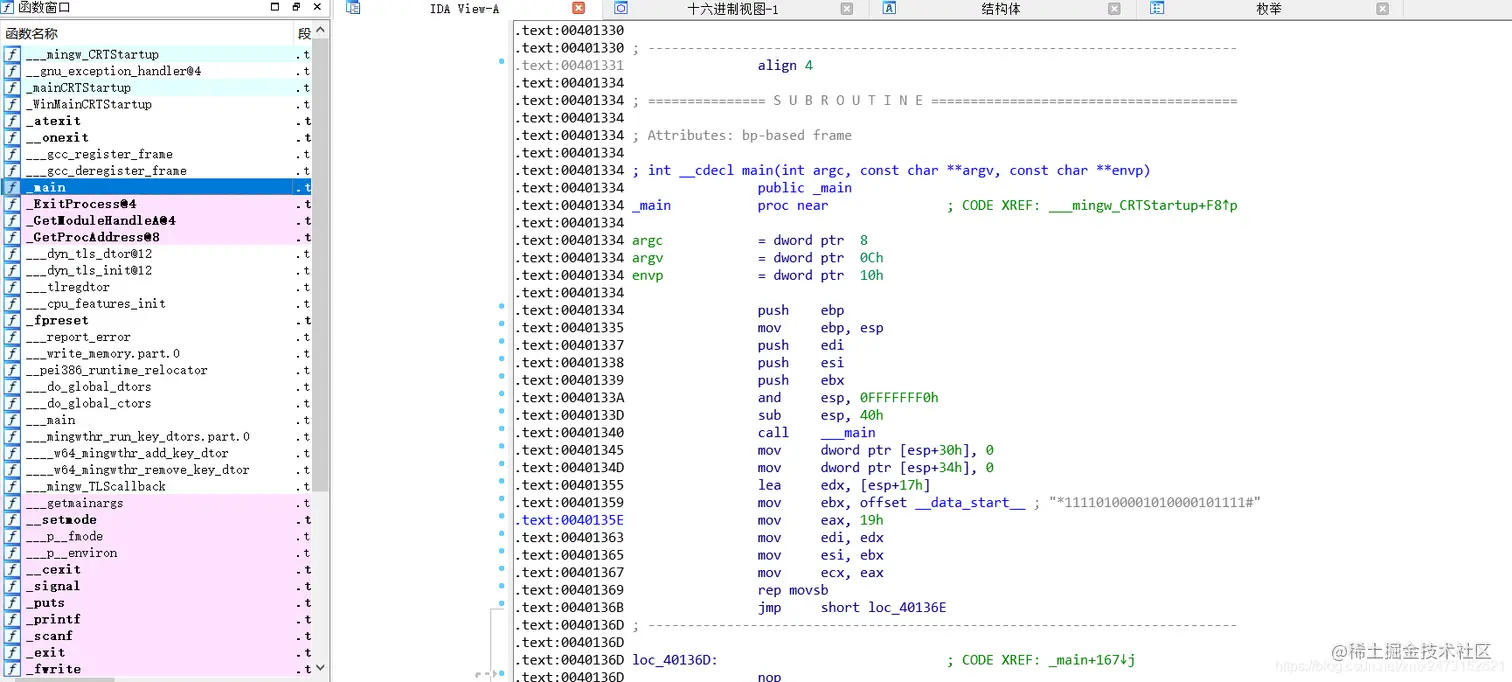Image resolution: width=1512 pixels, height=682 pixels.
Task: Float the 函数窗口 panel
Action: [x=297, y=7]
